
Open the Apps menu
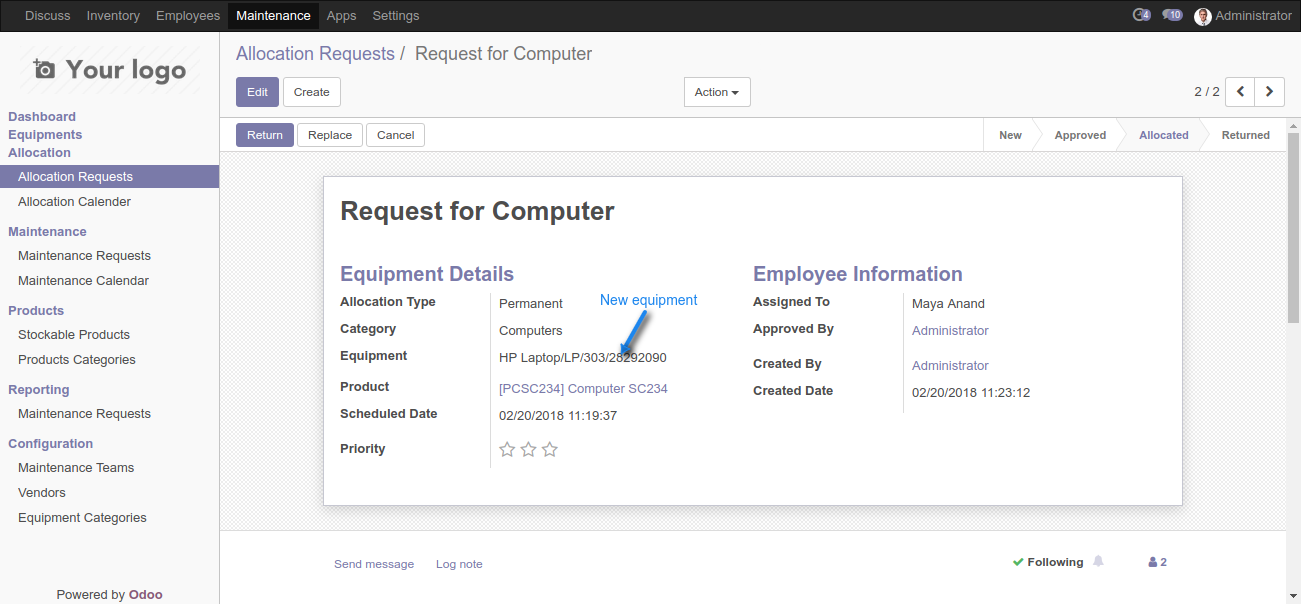[x=342, y=16]
